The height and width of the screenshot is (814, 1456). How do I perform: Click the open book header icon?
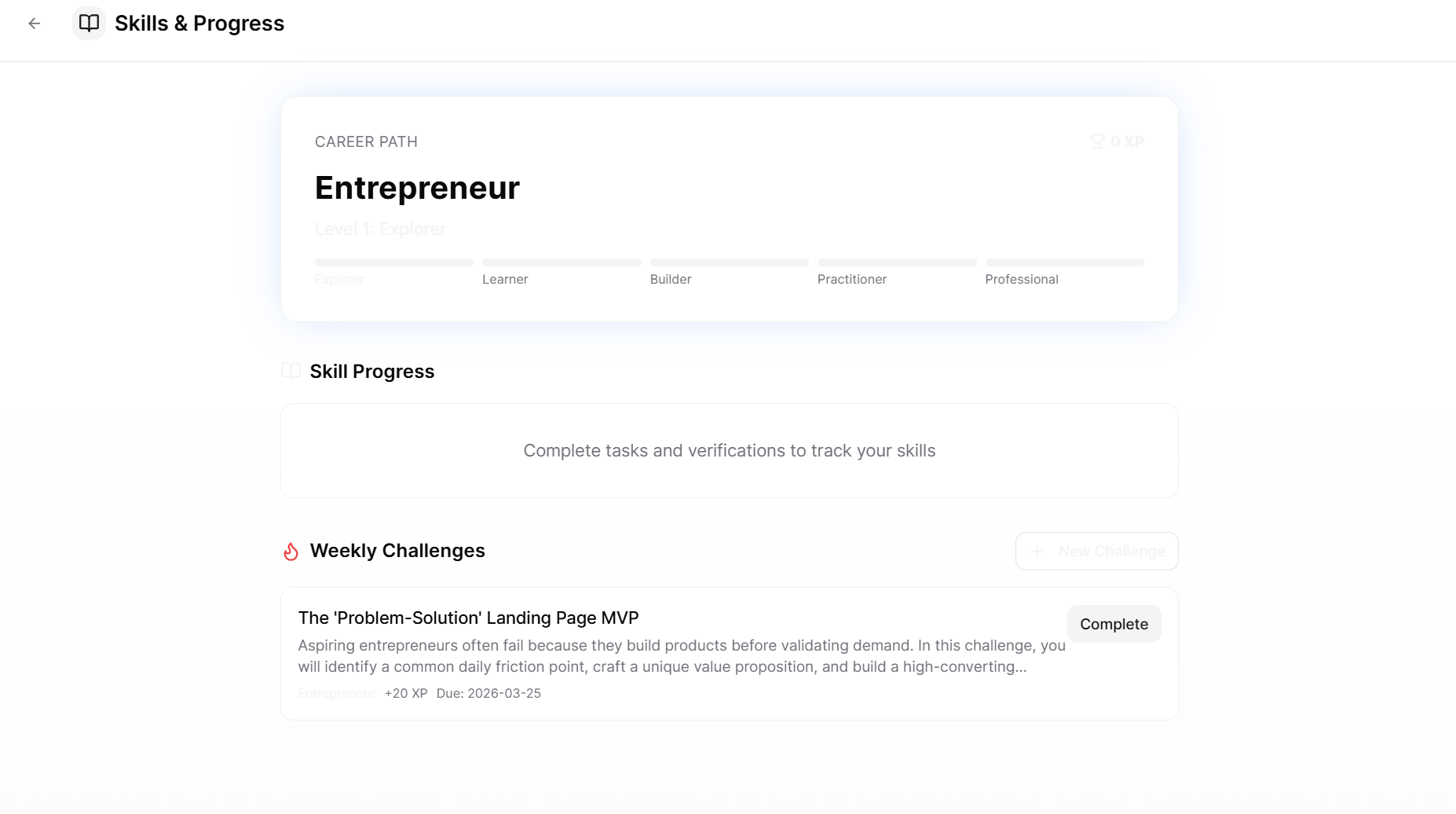click(89, 24)
